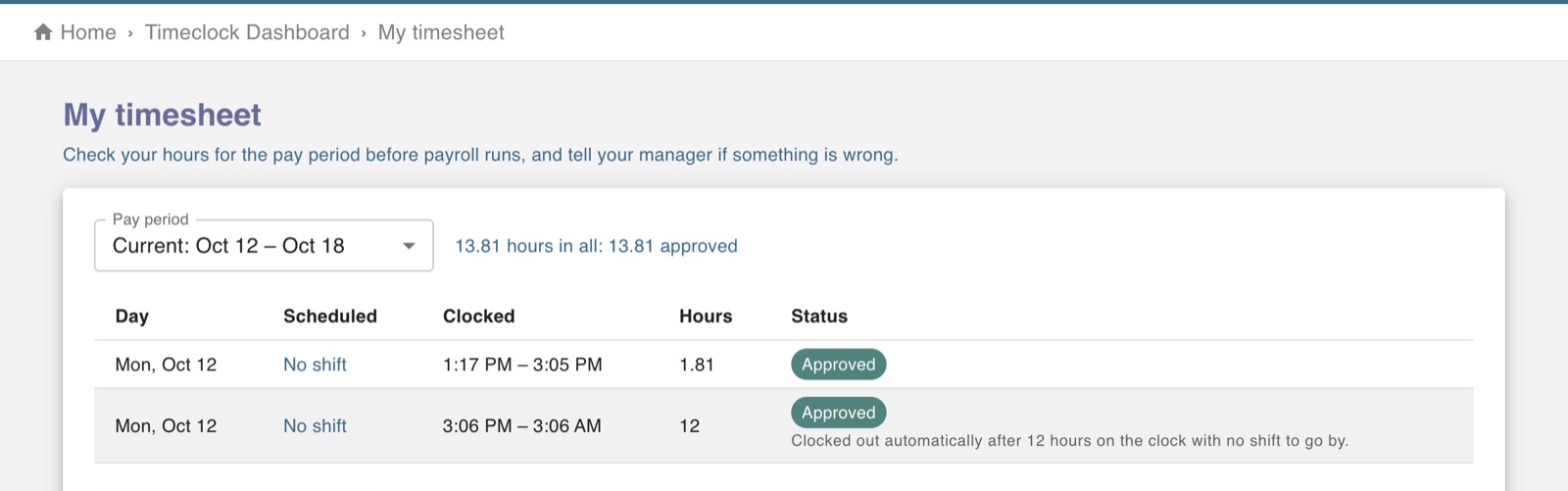Select clocked time 3:06 PM – 3:06 AM
The image size is (1568, 491).
tap(522, 426)
